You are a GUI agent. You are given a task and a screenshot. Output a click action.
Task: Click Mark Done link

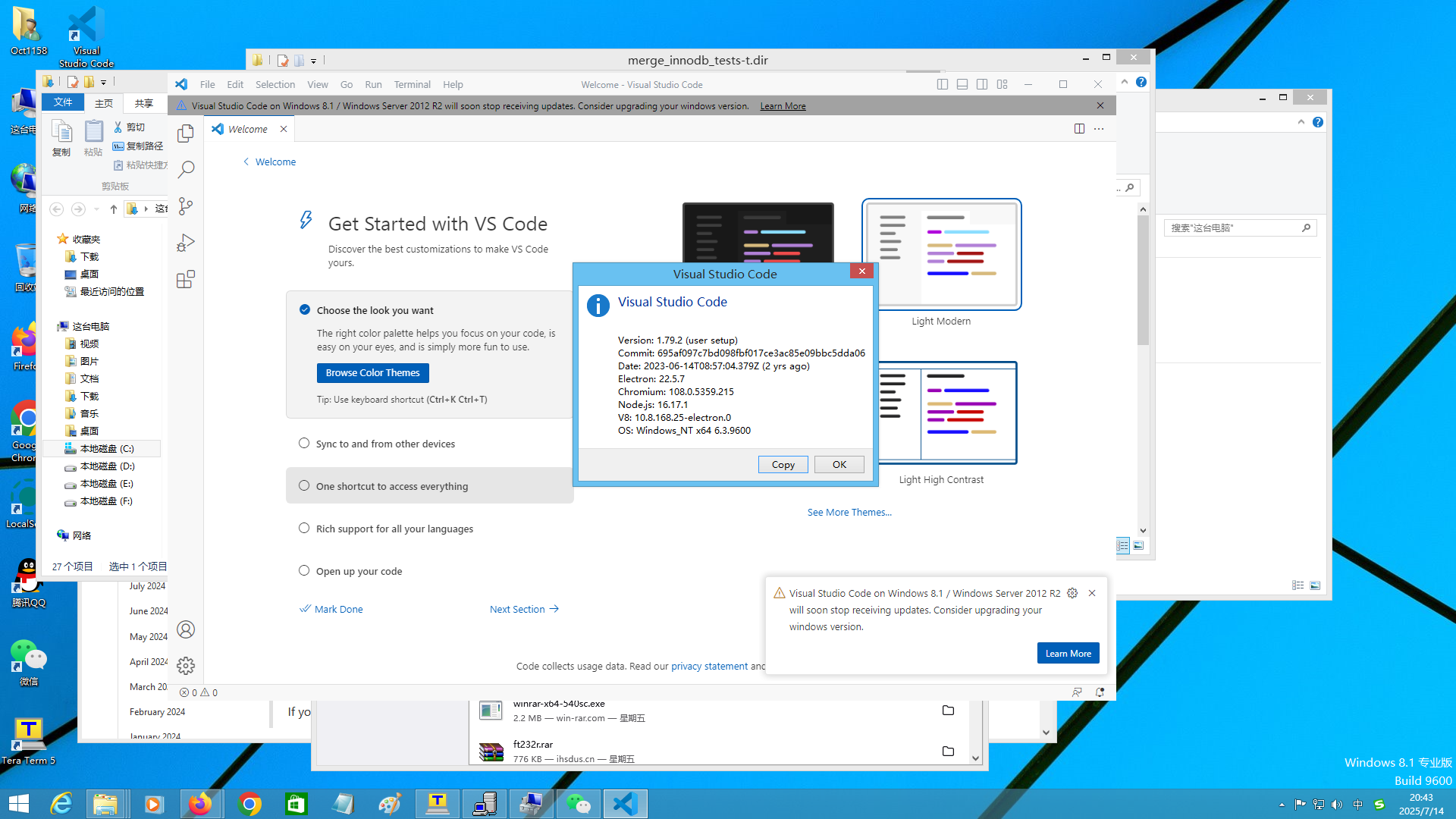(331, 609)
